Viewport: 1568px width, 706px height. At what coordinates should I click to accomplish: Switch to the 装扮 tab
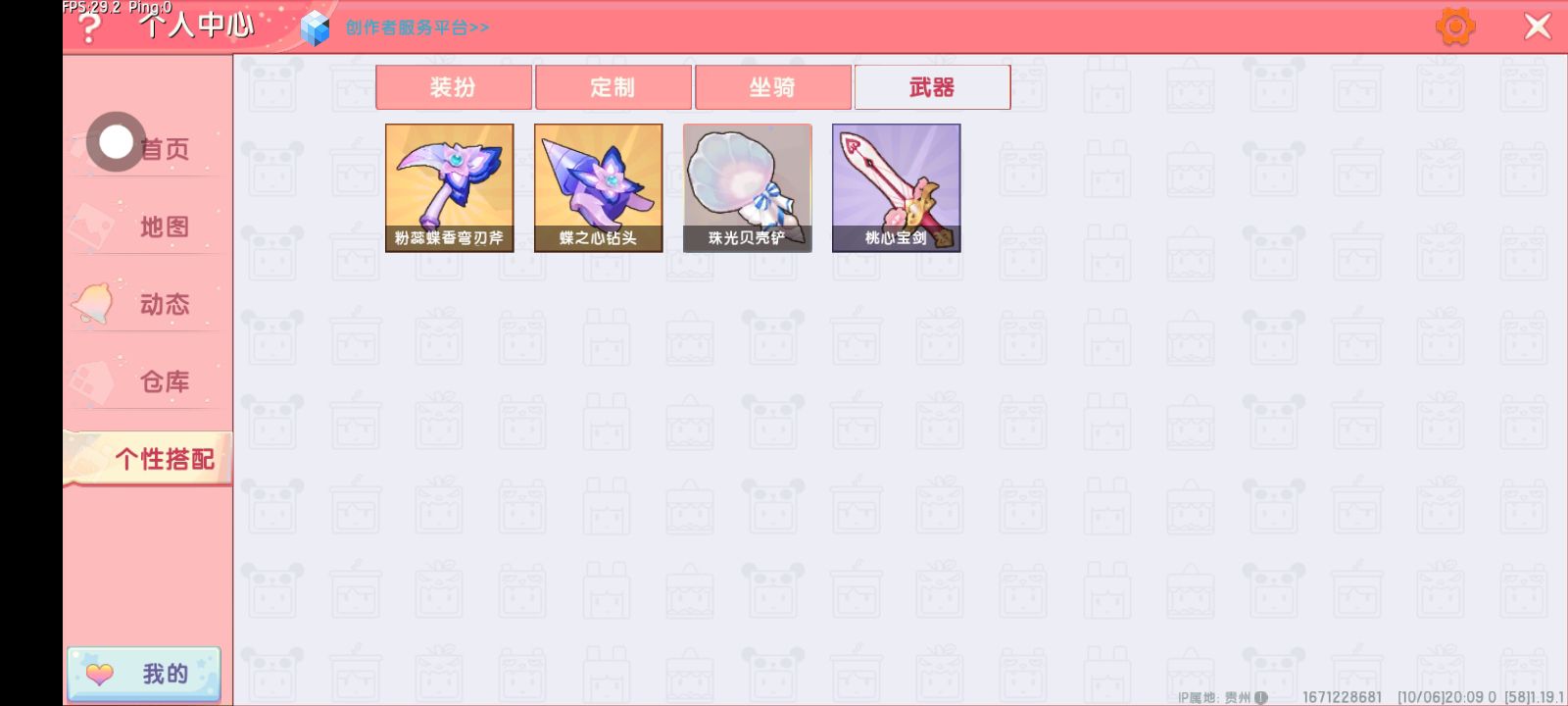[454, 87]
